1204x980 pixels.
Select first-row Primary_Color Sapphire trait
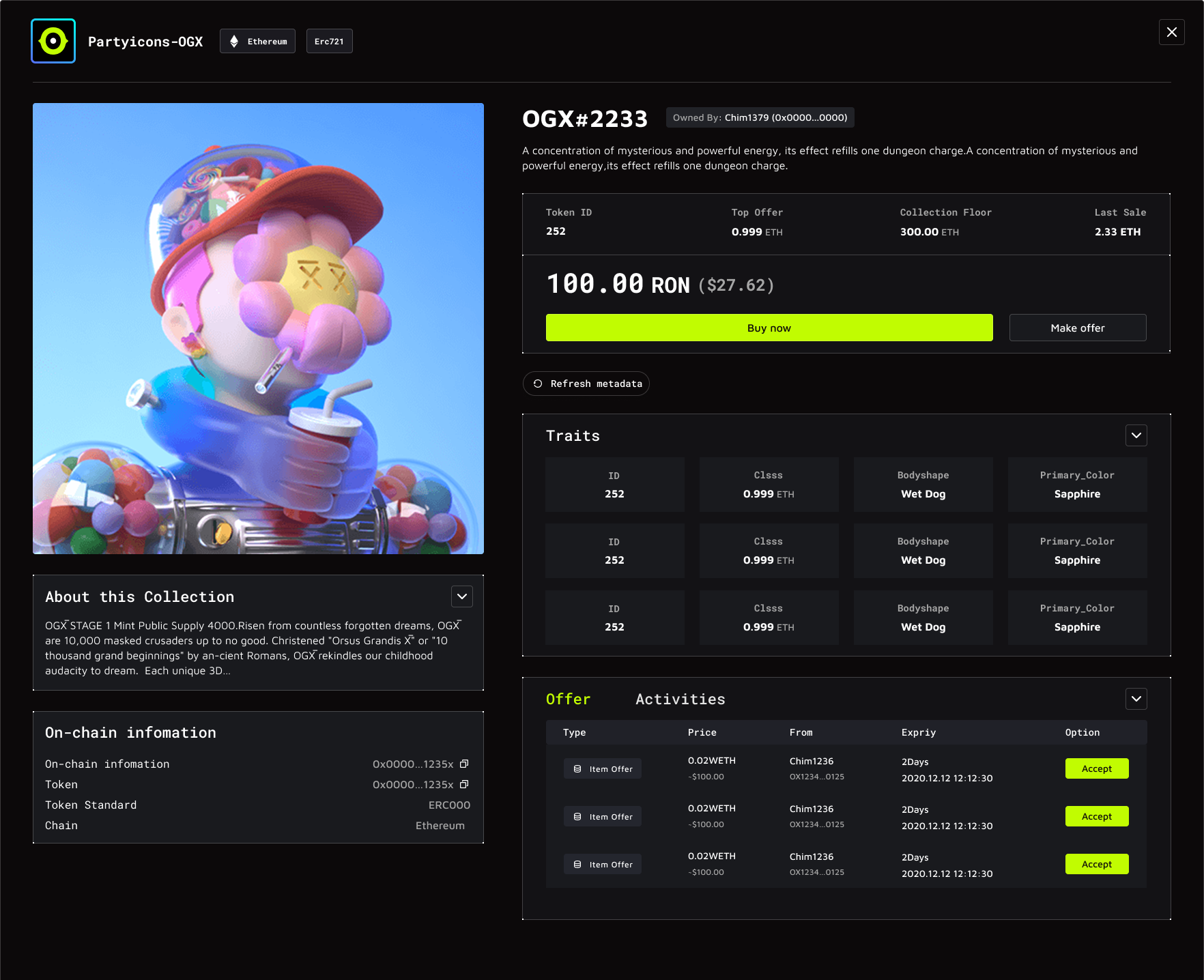click(1077, 485)
